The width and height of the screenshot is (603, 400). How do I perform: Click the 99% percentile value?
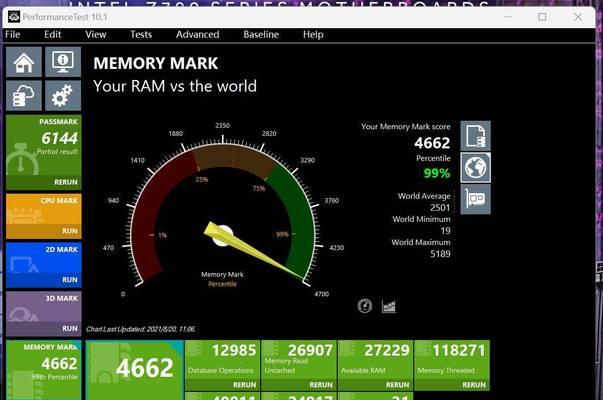(x=437, y=173)
